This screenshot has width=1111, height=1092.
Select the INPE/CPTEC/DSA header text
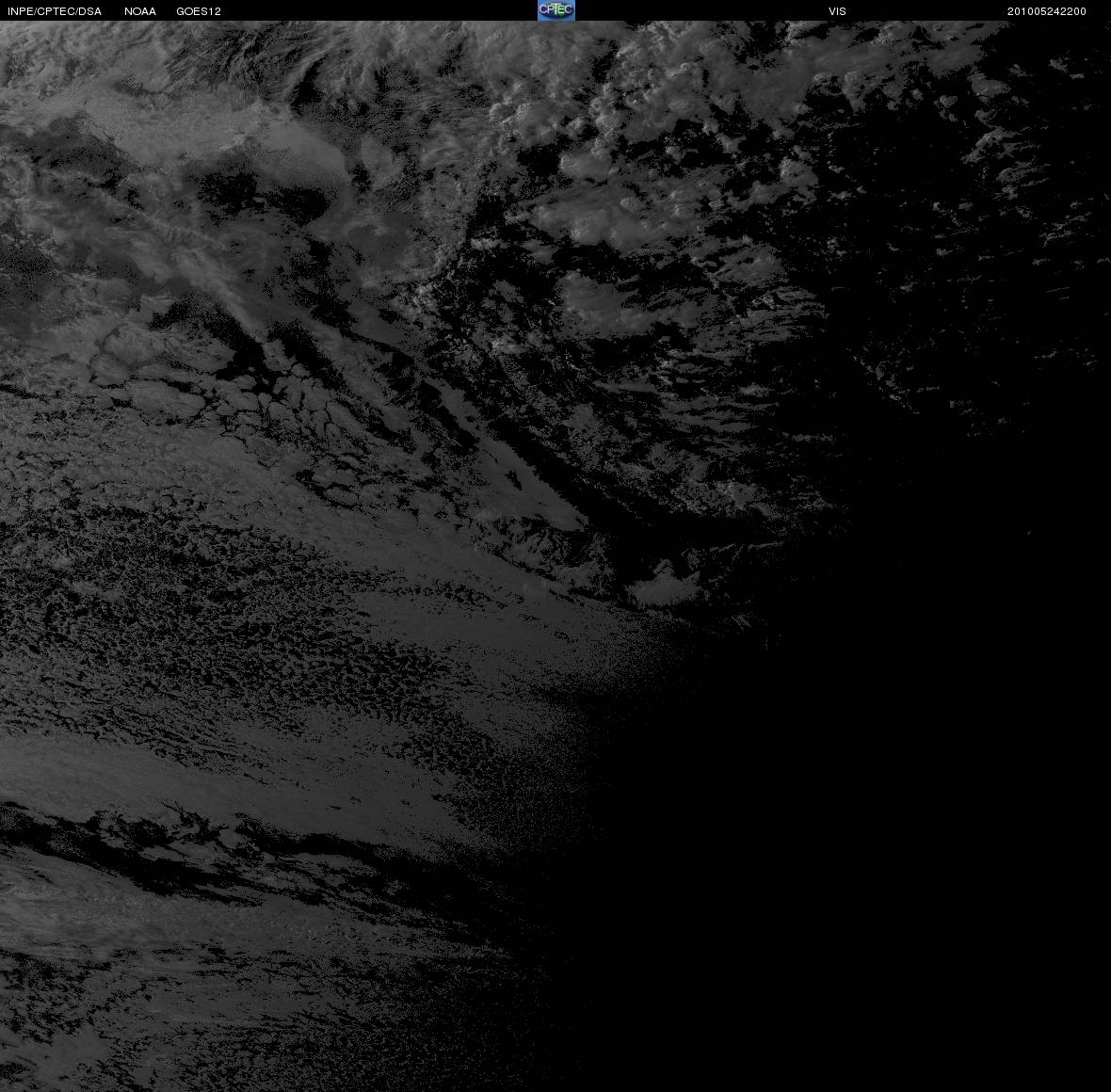[55, 11]
